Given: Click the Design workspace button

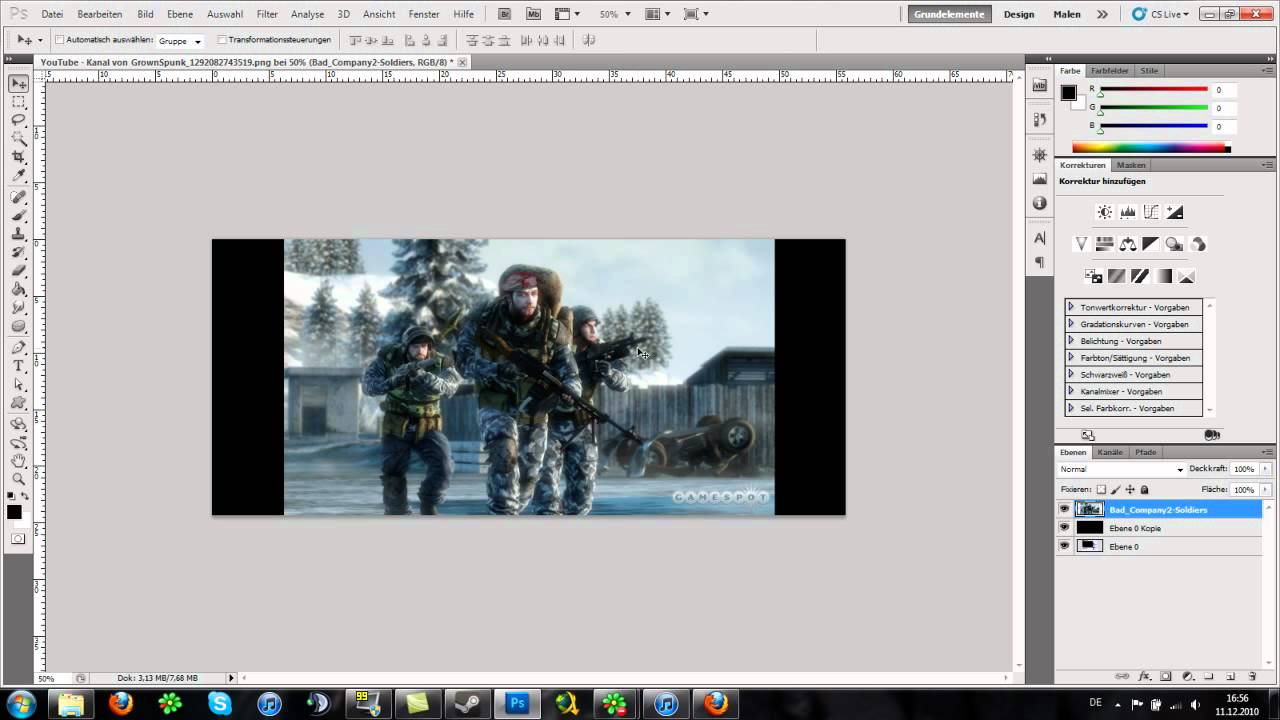Looking at the screenshot, I should point(1019,14).
